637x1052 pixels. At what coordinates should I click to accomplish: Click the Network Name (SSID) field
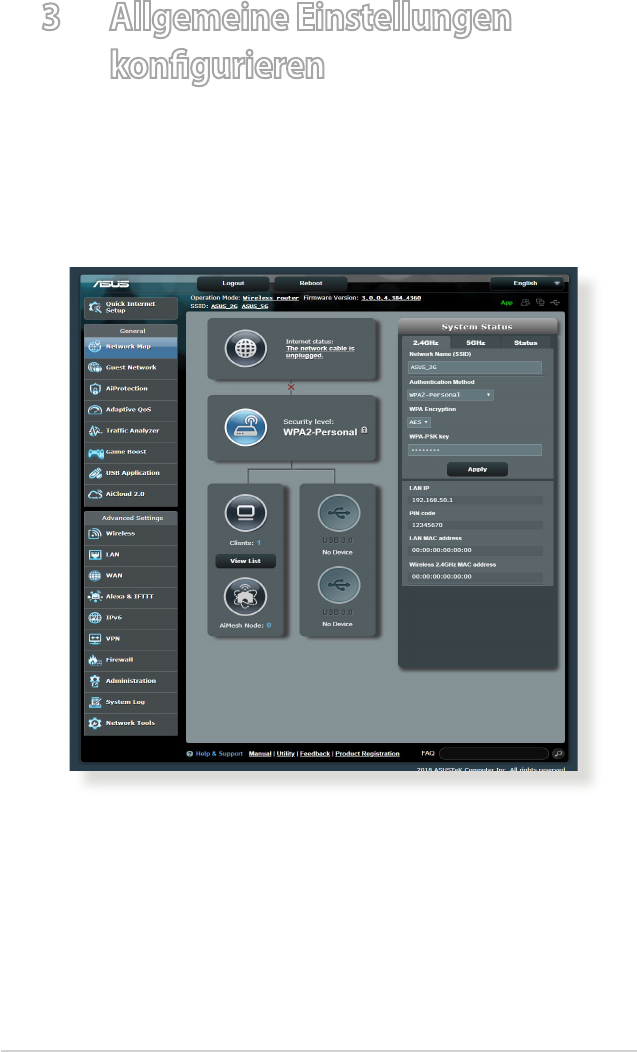(x=475, y=368)
